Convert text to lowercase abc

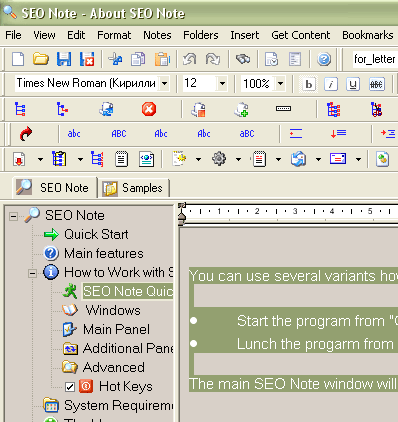74,134
